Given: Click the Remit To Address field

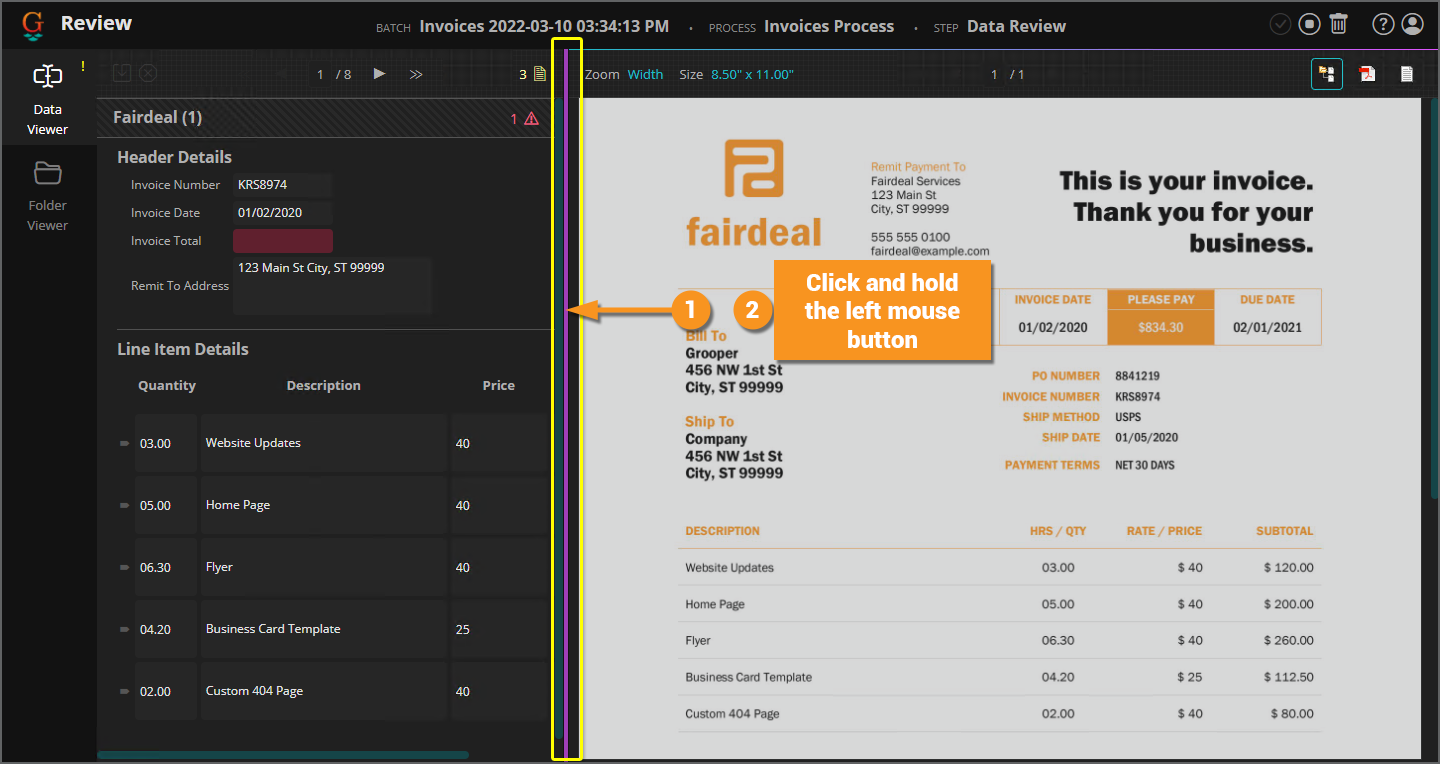Looking at the screenshot, I should 333,286.
